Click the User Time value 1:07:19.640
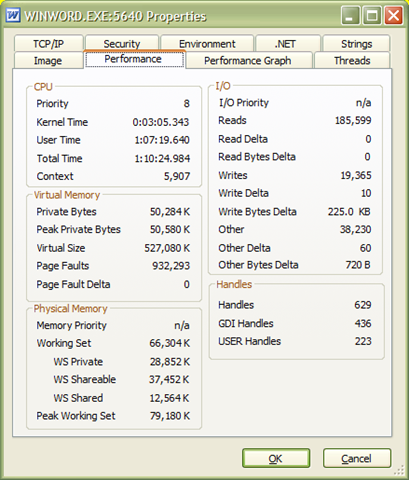Screen dimensions: 409x480 coord(162,140)
